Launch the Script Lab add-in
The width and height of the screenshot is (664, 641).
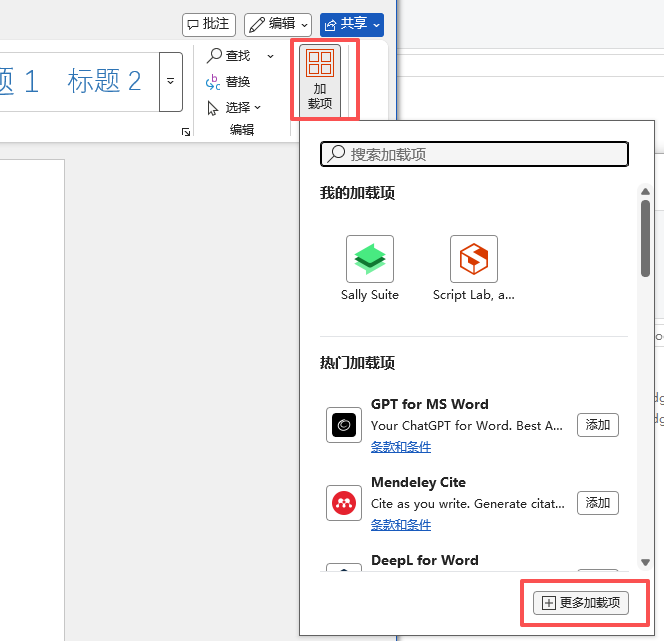click(x=473, y=268)
